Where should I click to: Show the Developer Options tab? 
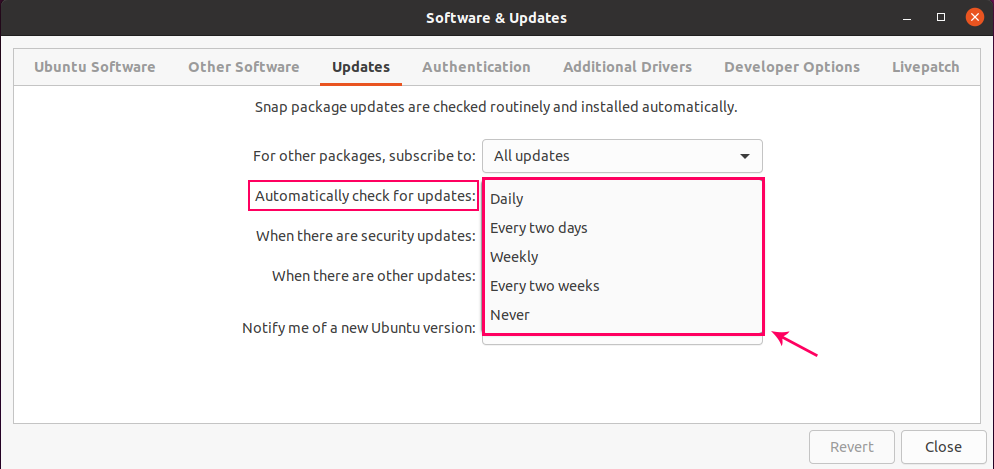pyautogui.click(x=792, y=67)
